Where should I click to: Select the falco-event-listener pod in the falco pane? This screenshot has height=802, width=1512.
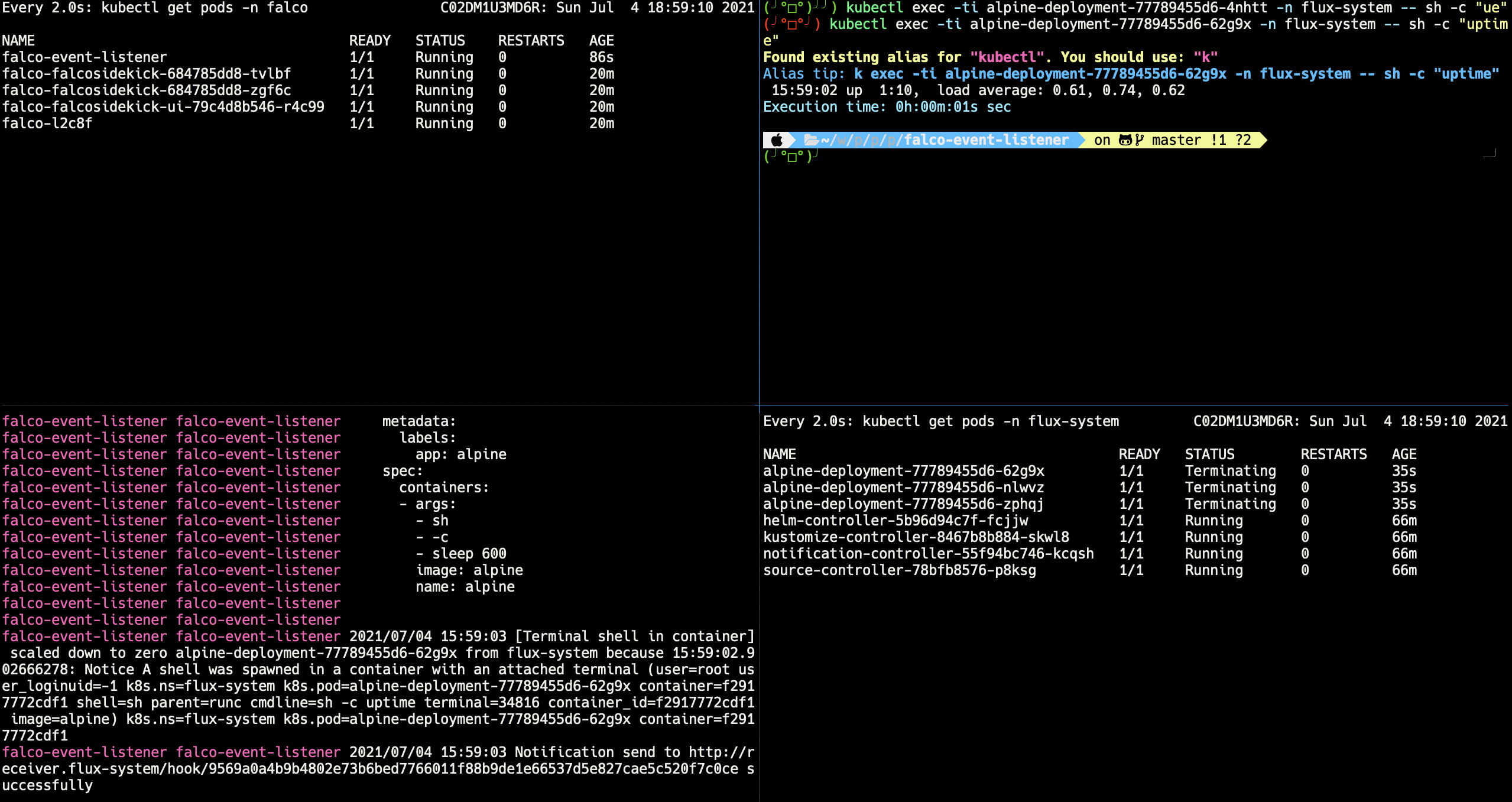point(83,57)
